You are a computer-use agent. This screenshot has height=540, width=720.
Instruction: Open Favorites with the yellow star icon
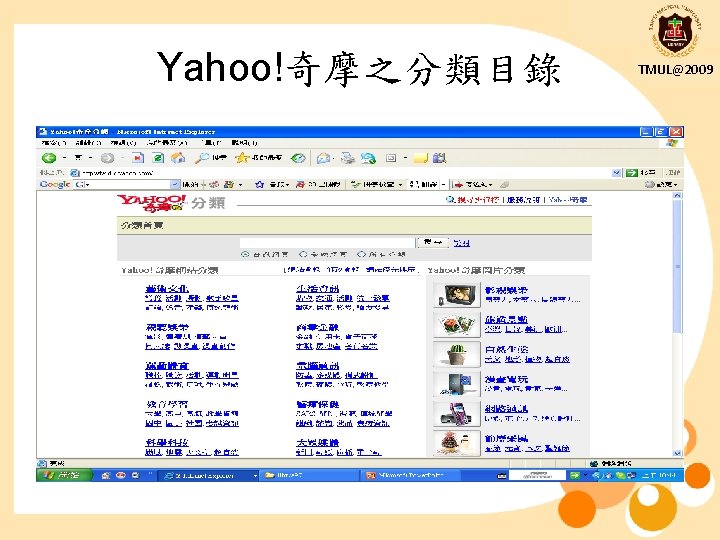(242, 158)
